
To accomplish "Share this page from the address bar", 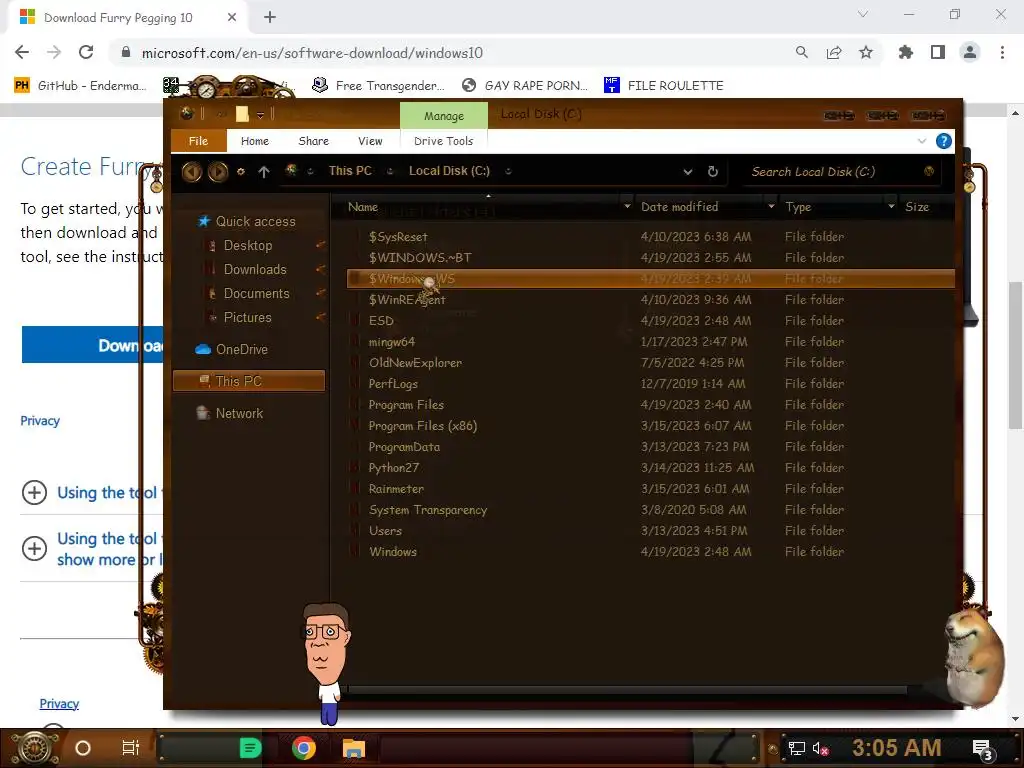I will click(834, 53).
